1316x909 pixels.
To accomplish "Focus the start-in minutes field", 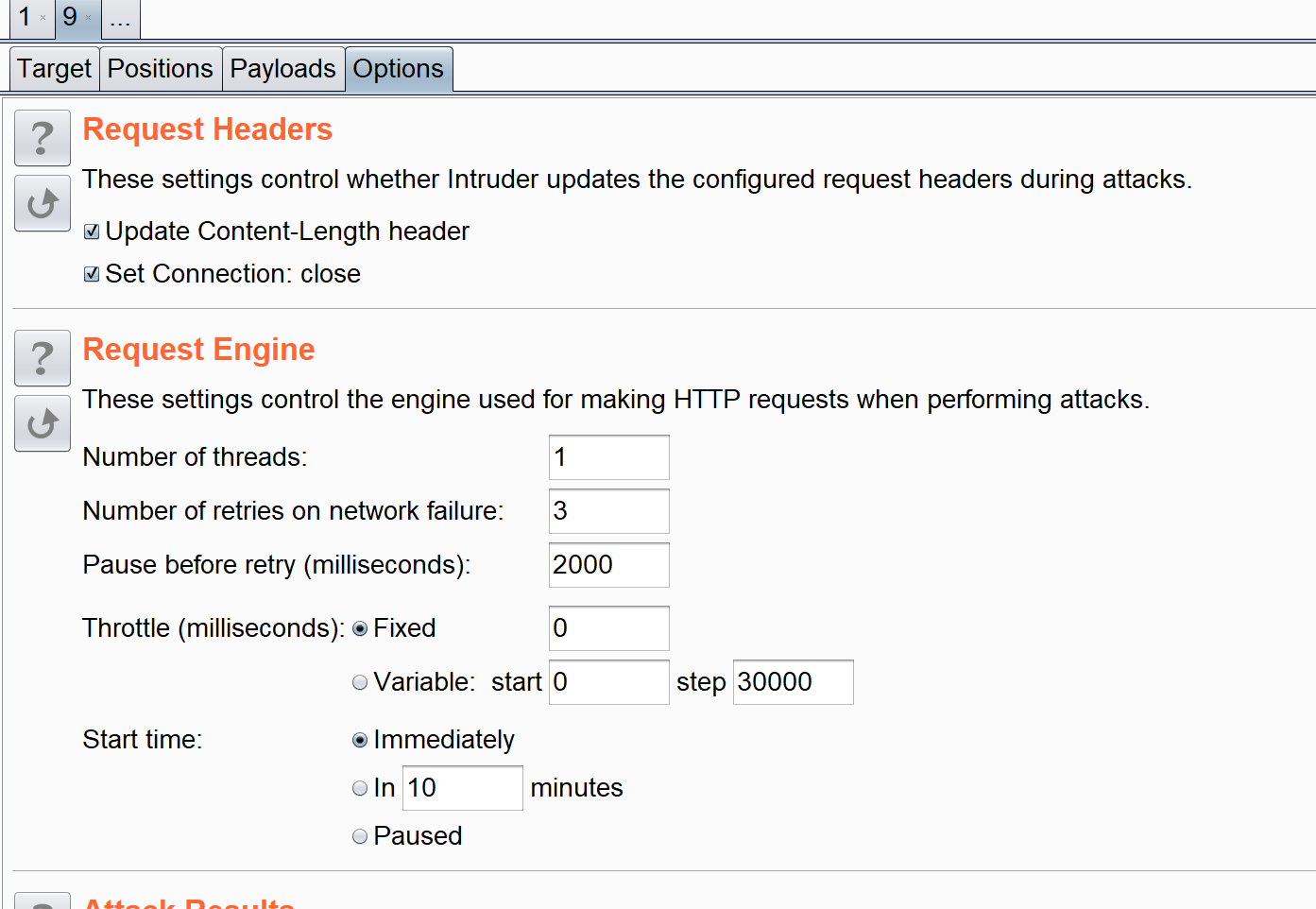I will (463, 788).
